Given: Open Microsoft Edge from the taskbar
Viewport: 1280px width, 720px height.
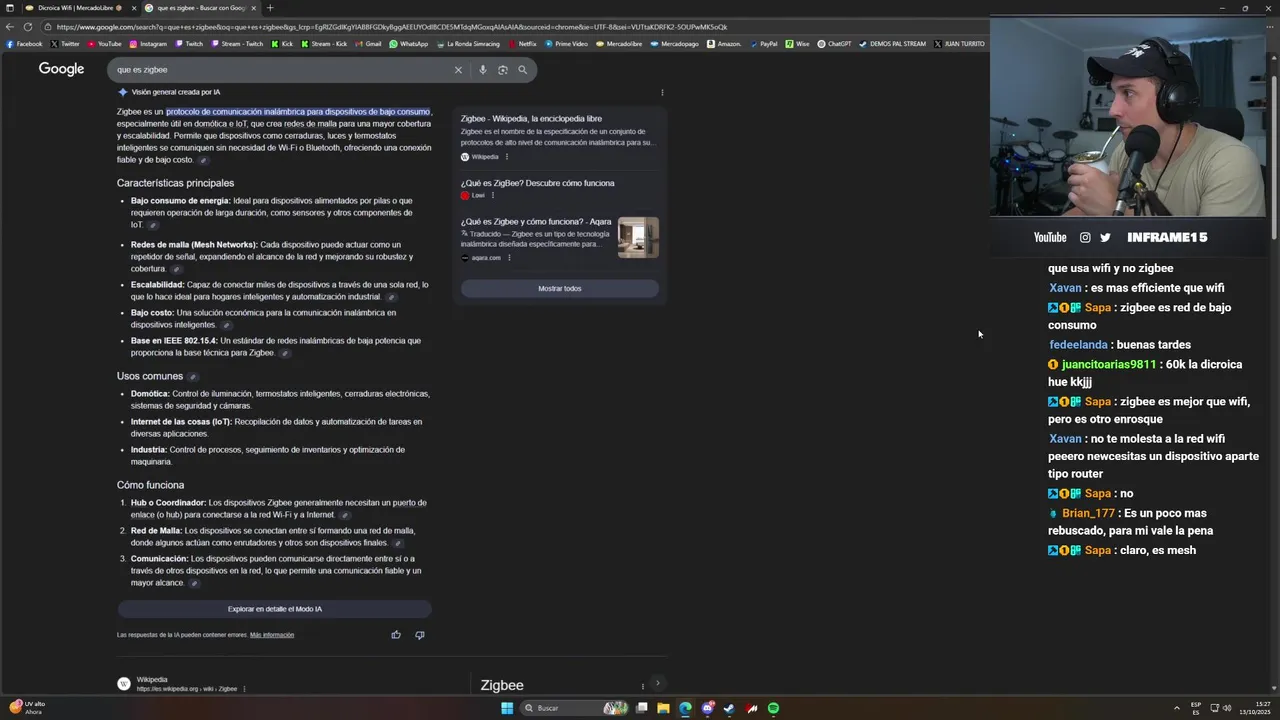Looking at the screenshot, I should click(685, 708).
